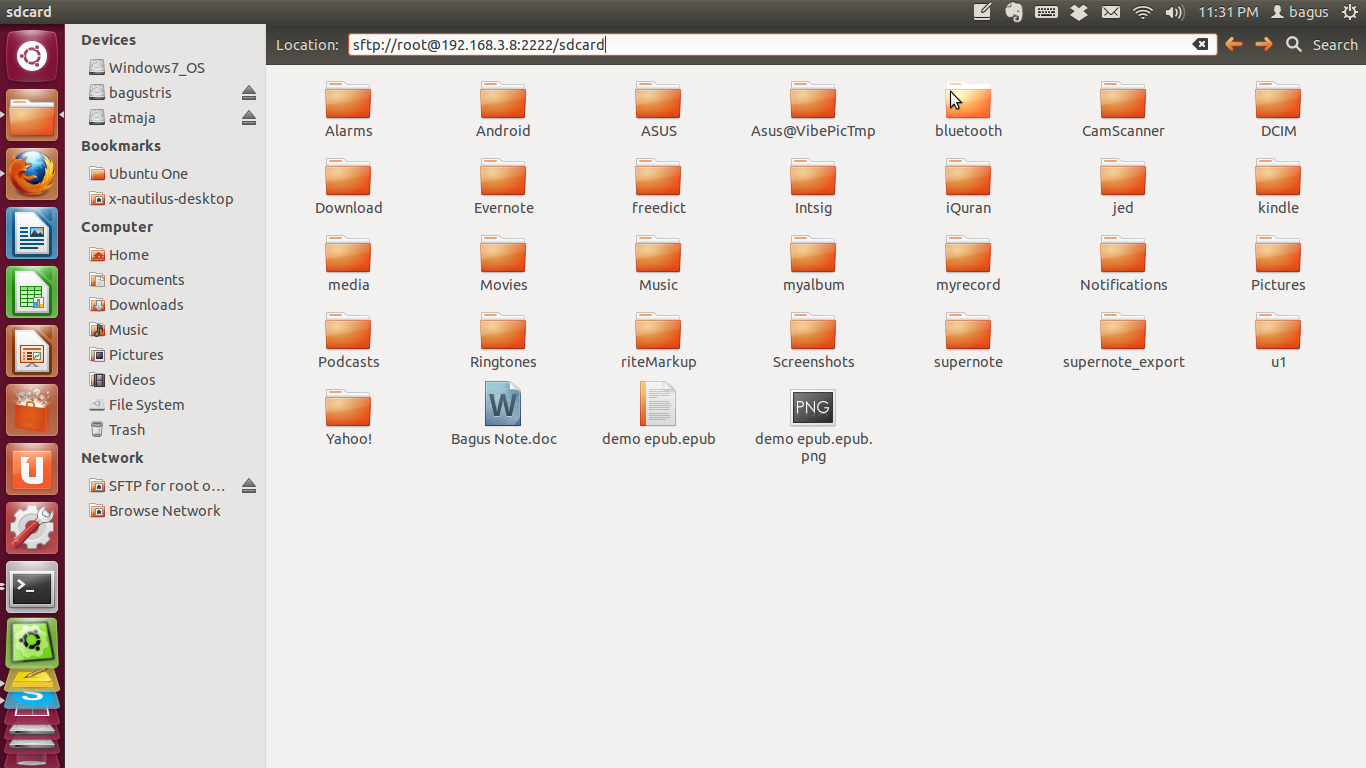Open System Settings from the launcher
Viewport: 1366px width, 768px height.
pos(31,528)
